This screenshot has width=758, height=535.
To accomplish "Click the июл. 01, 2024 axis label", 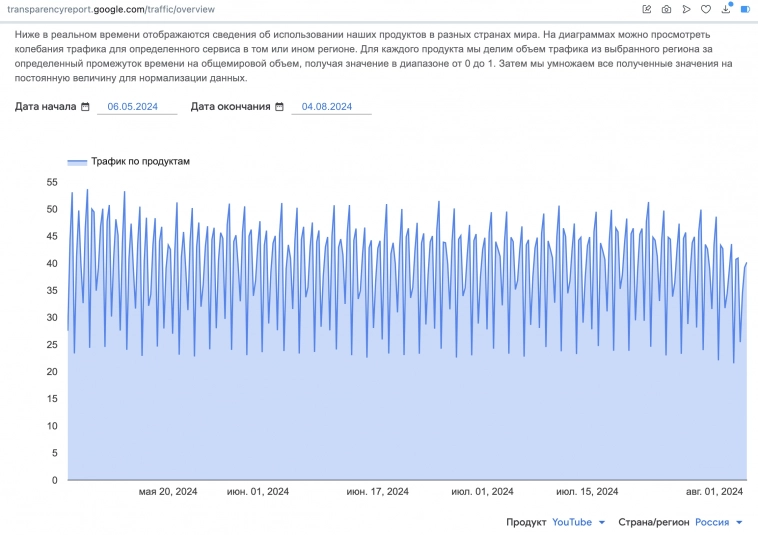I will 482,491.
